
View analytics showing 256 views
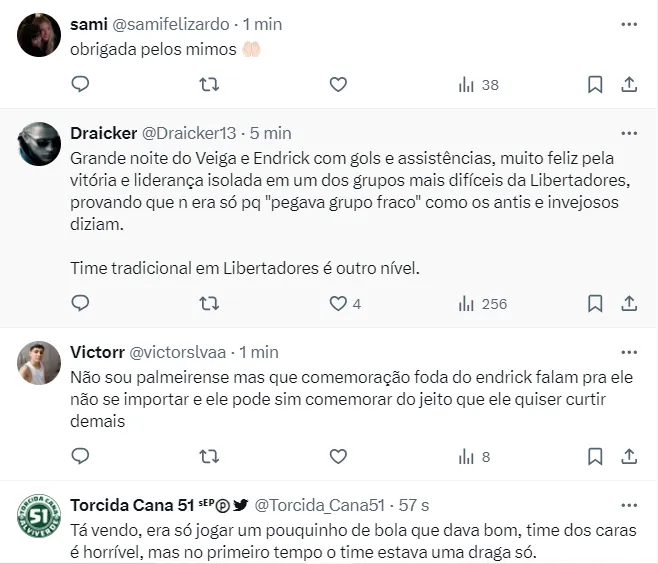tap(482, 303)
